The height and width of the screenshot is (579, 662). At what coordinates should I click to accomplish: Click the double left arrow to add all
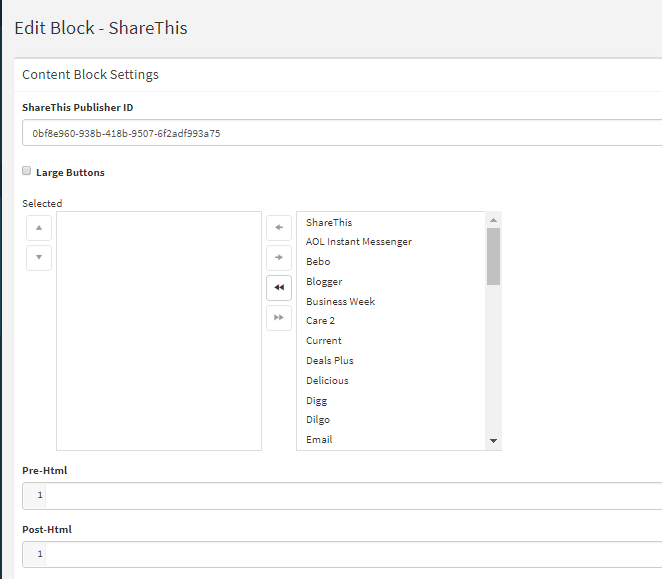pos(279,288)
